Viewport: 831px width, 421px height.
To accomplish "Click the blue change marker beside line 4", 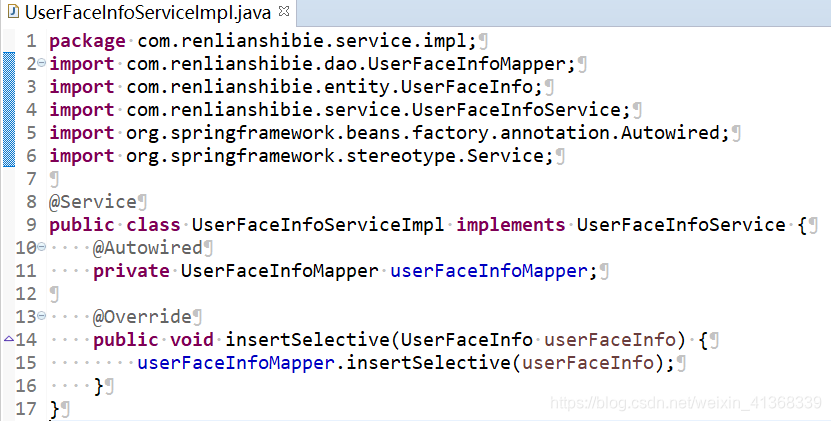I will (9, 110).
